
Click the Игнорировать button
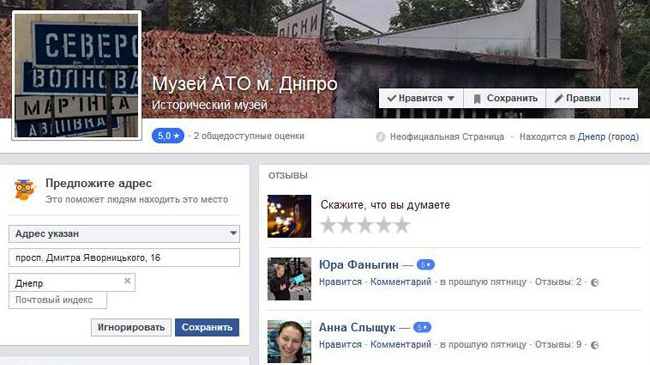(x=131, y=327)
